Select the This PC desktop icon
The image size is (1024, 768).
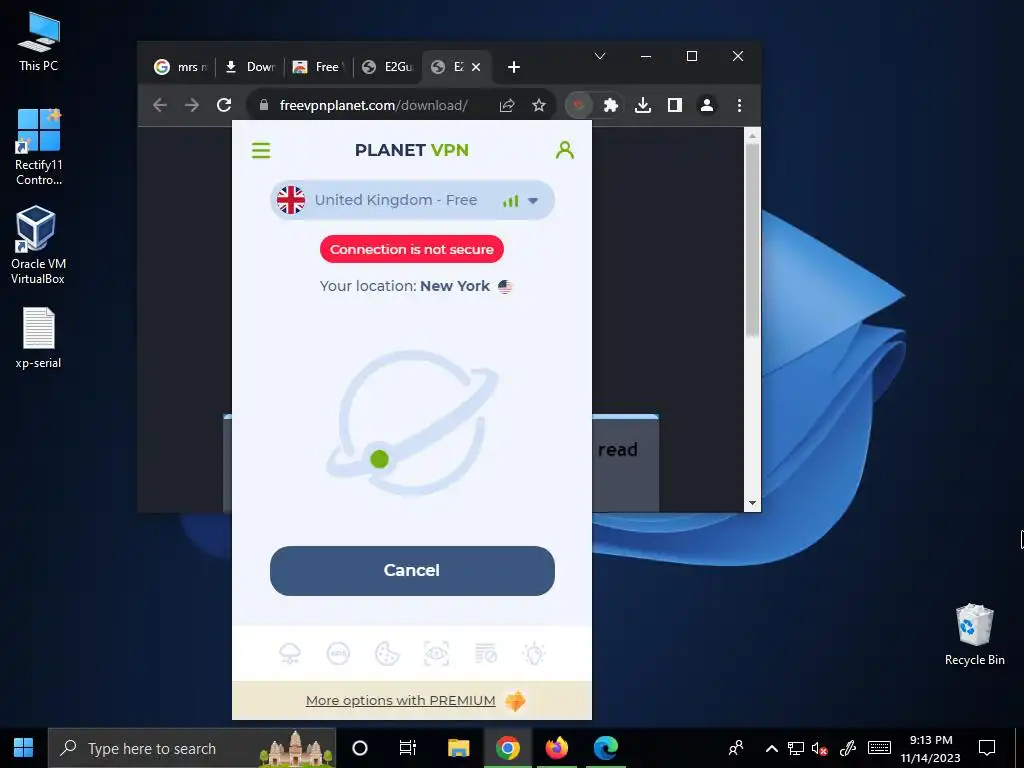click(x=39, y=42)
